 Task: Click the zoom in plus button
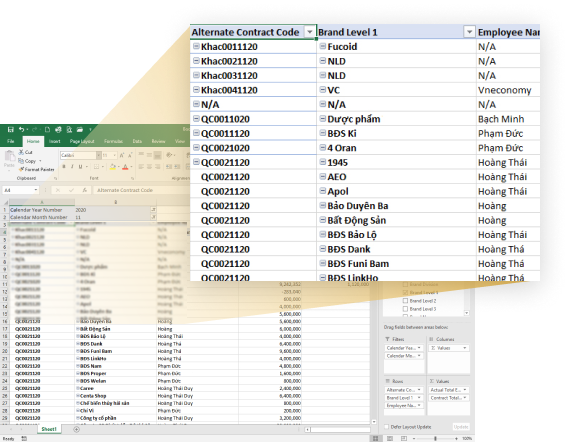[456, 439]
